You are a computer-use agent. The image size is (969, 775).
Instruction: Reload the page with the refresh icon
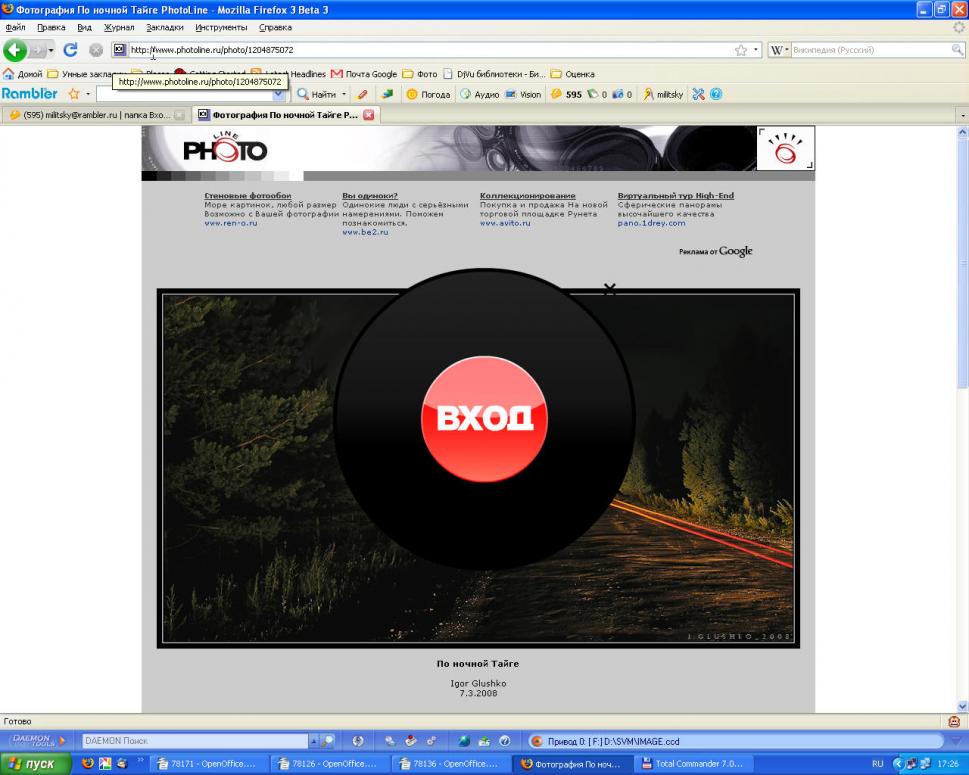[x=70, y=50]
